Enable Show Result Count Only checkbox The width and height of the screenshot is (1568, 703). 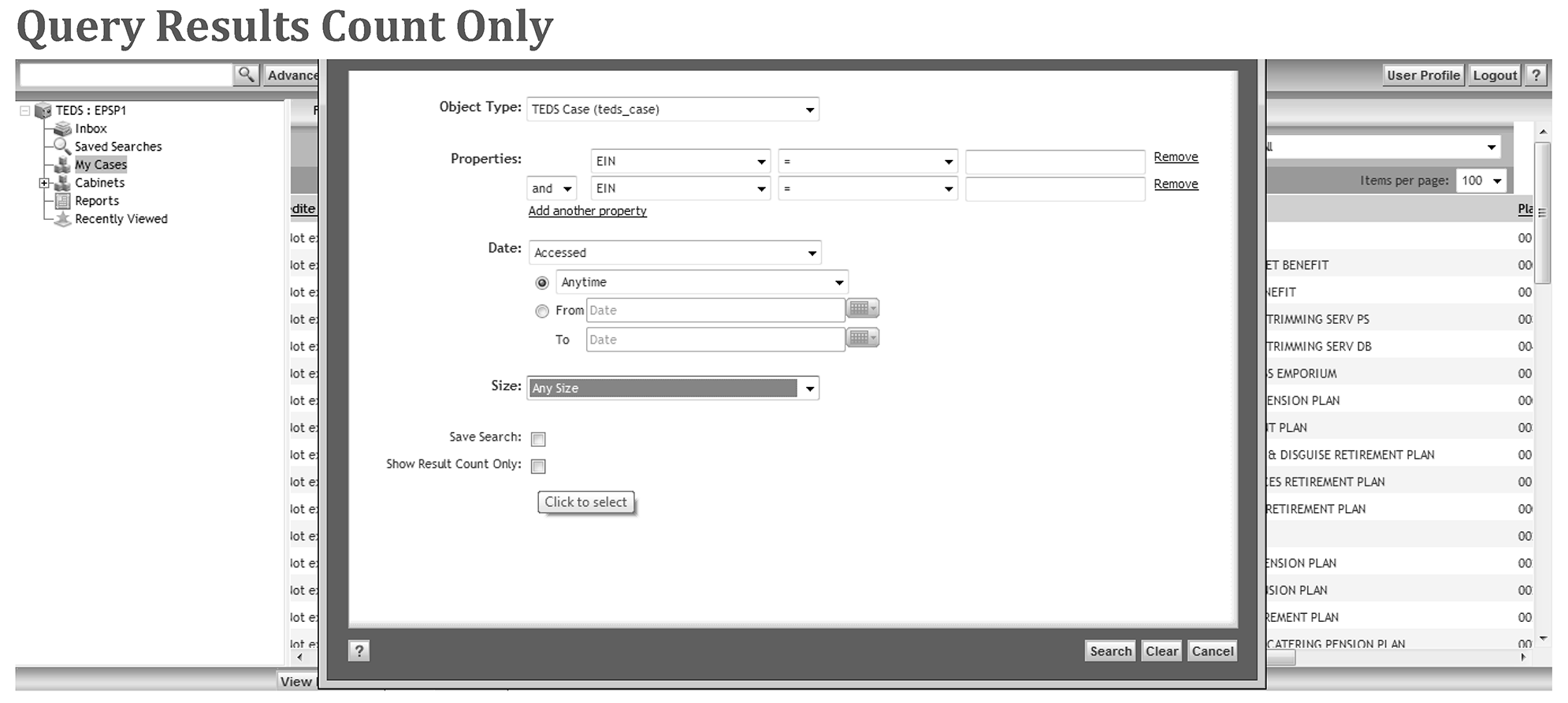point(538,467)
